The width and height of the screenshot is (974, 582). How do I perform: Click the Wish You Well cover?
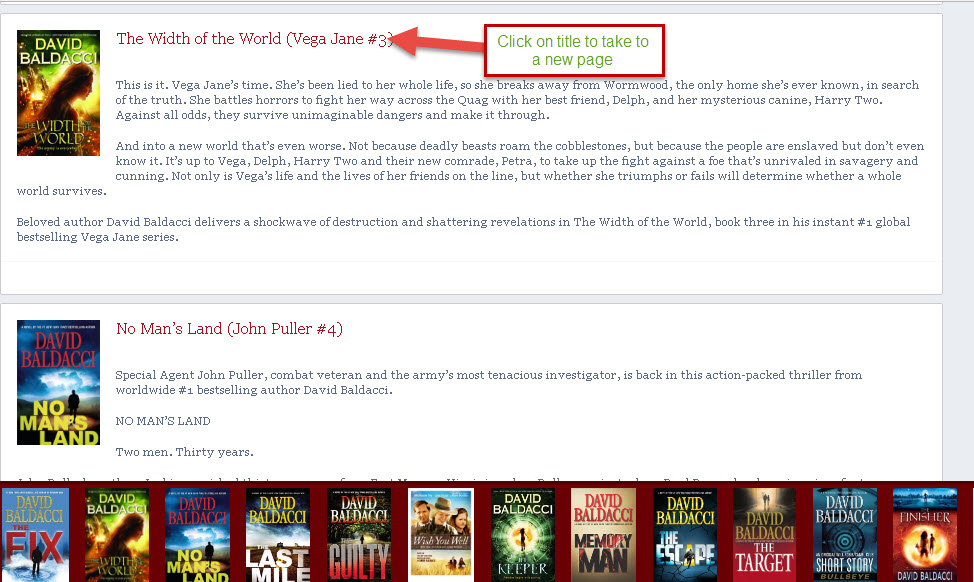[441, 534]
